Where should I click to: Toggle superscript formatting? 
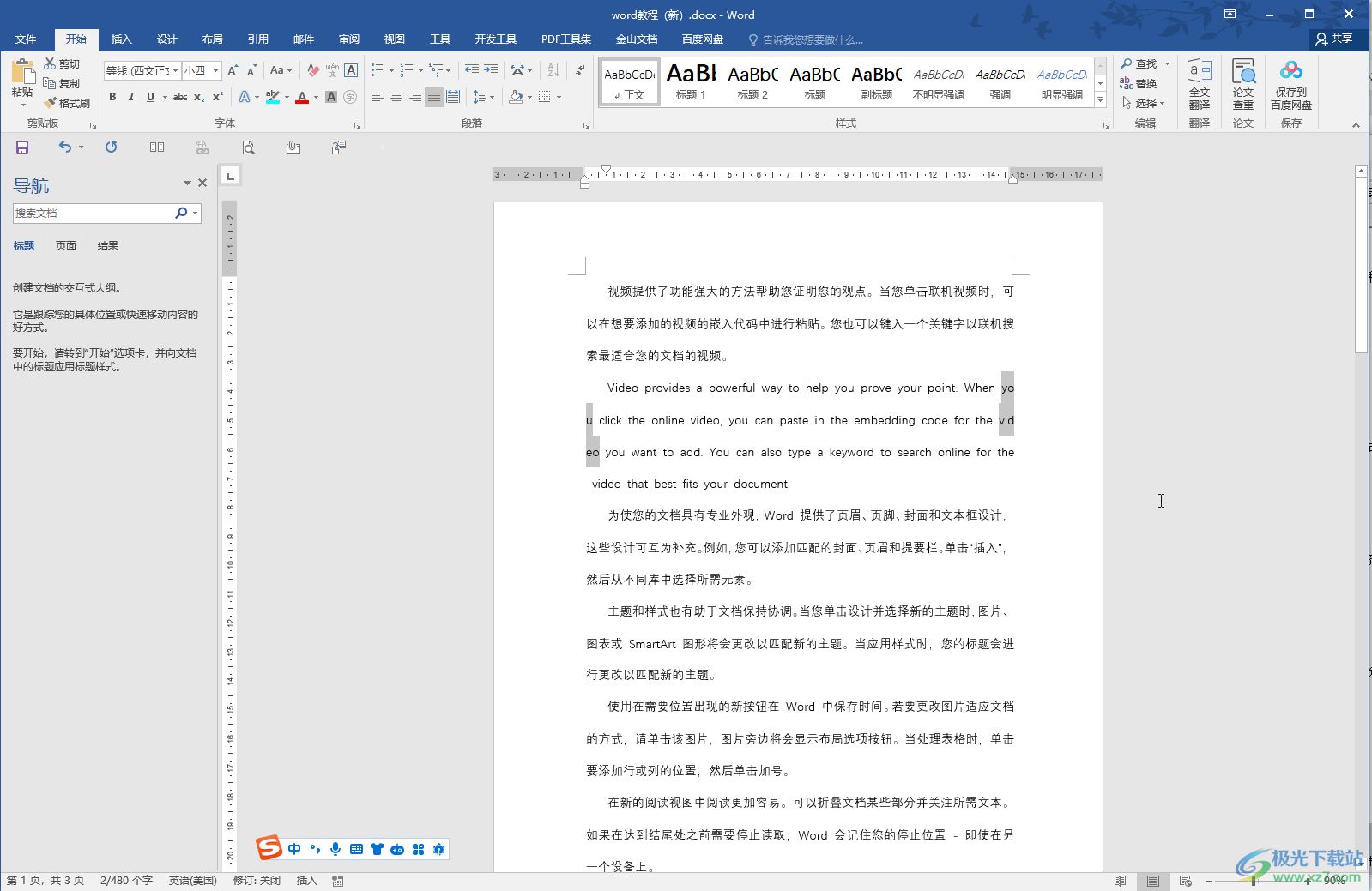[x=218, y=97]
